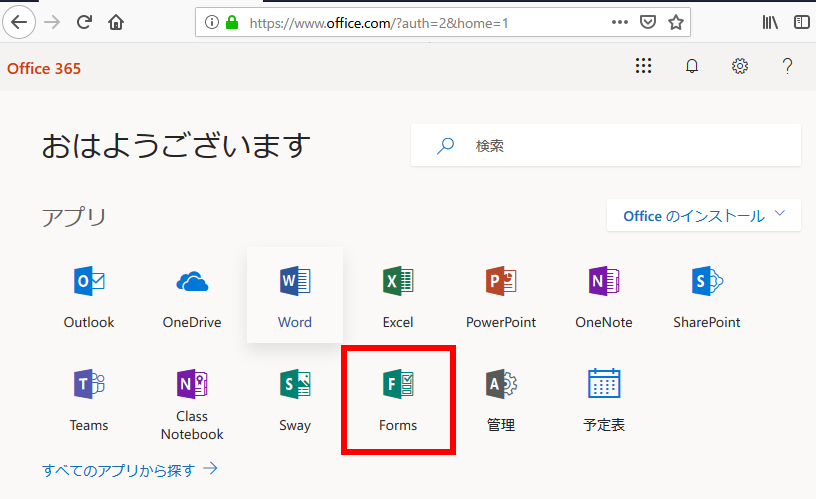Viewport: 816px width, 499px height.
Task: Open the PowerPoint app
Action: (x=501, y=295)
